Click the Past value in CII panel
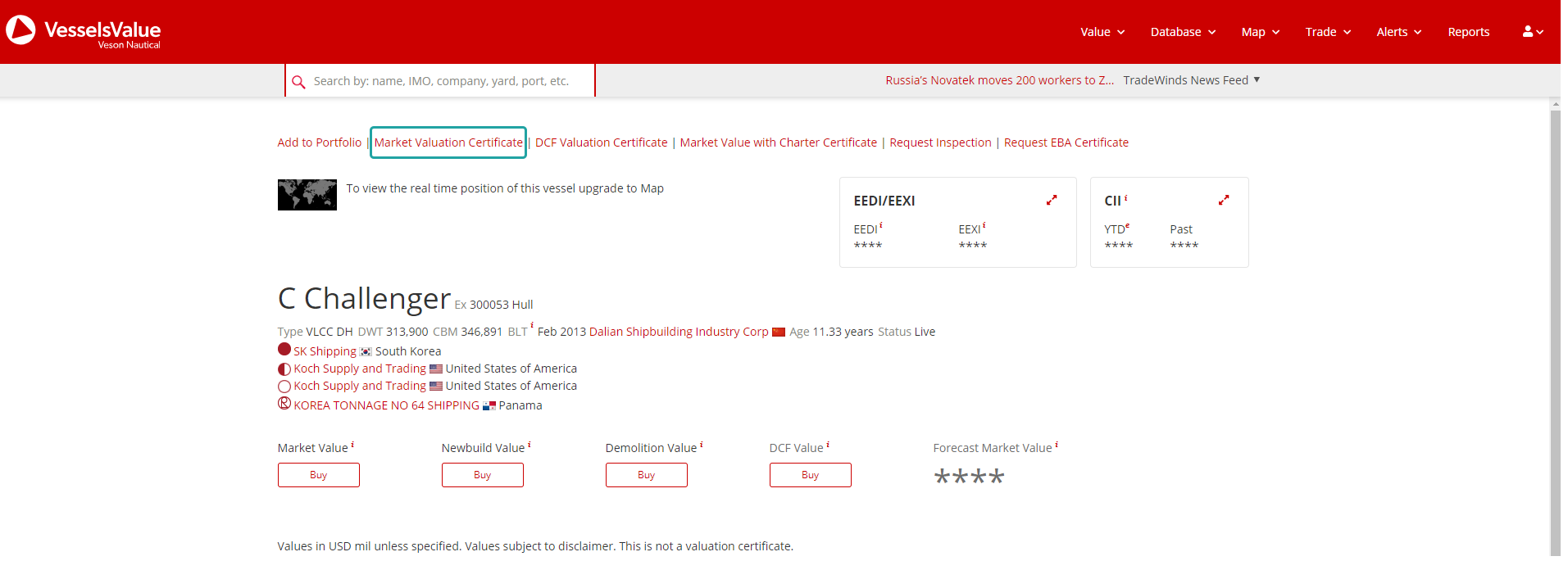1568x579 pixels. pyautogui.click(x=1184, y=246)
